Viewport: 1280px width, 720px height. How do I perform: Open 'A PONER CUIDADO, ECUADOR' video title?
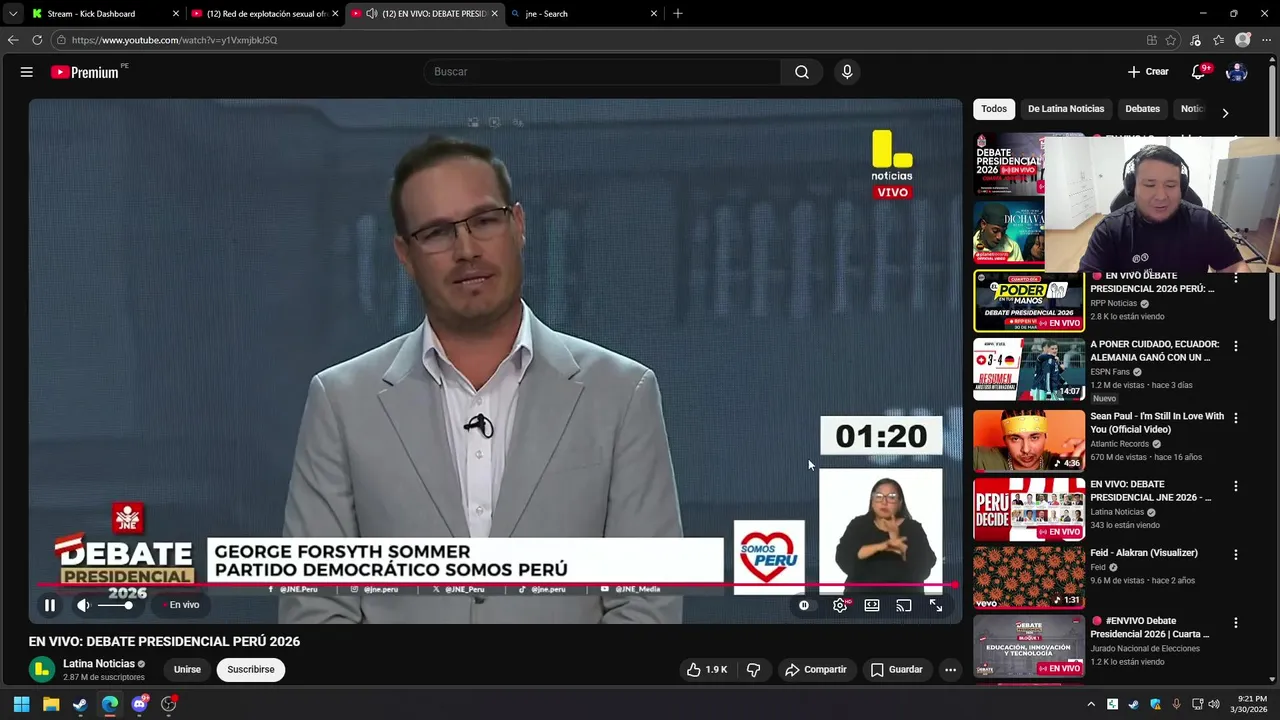1155,350
